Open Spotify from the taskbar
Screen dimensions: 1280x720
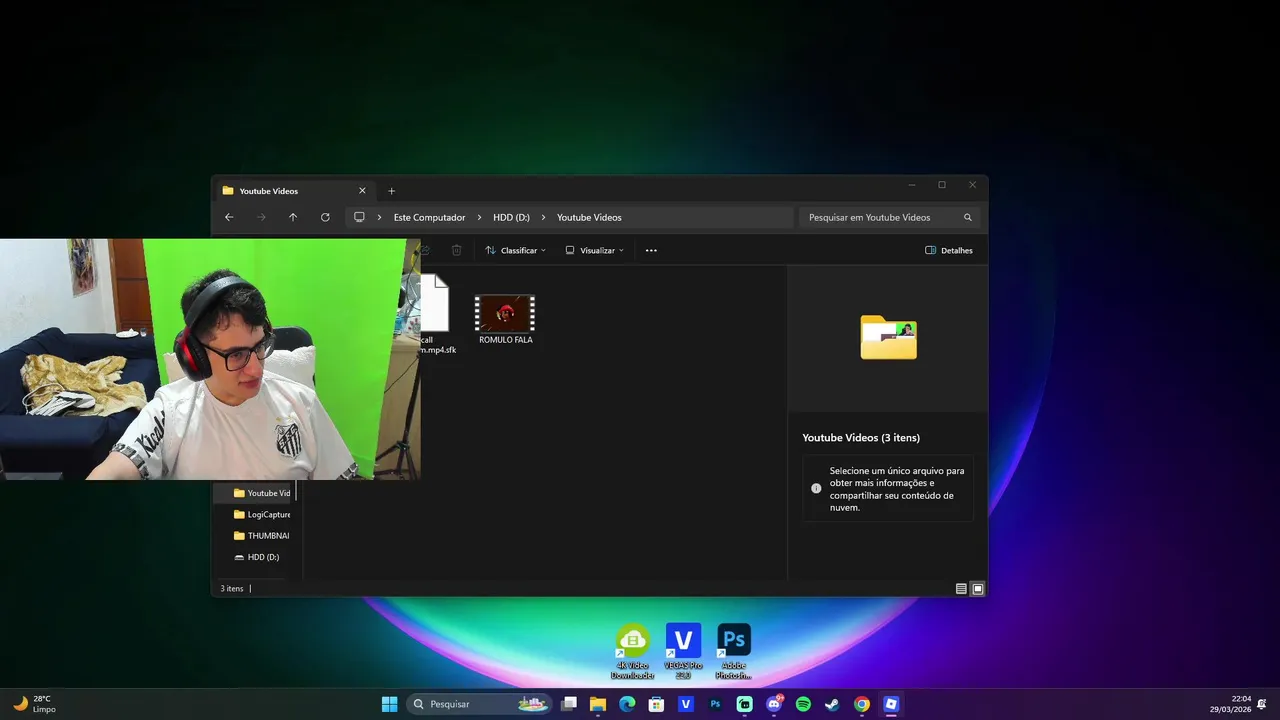(803, 704)
